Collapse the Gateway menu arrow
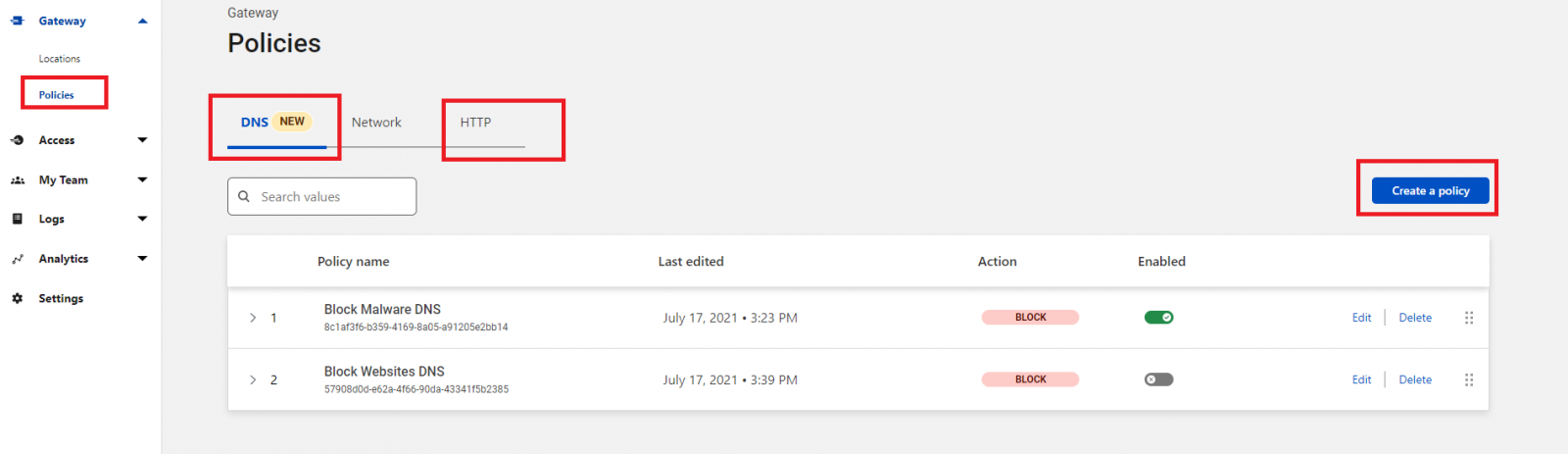The height and width of the screenshot is (454, 1568). click(x=143, y=21)
